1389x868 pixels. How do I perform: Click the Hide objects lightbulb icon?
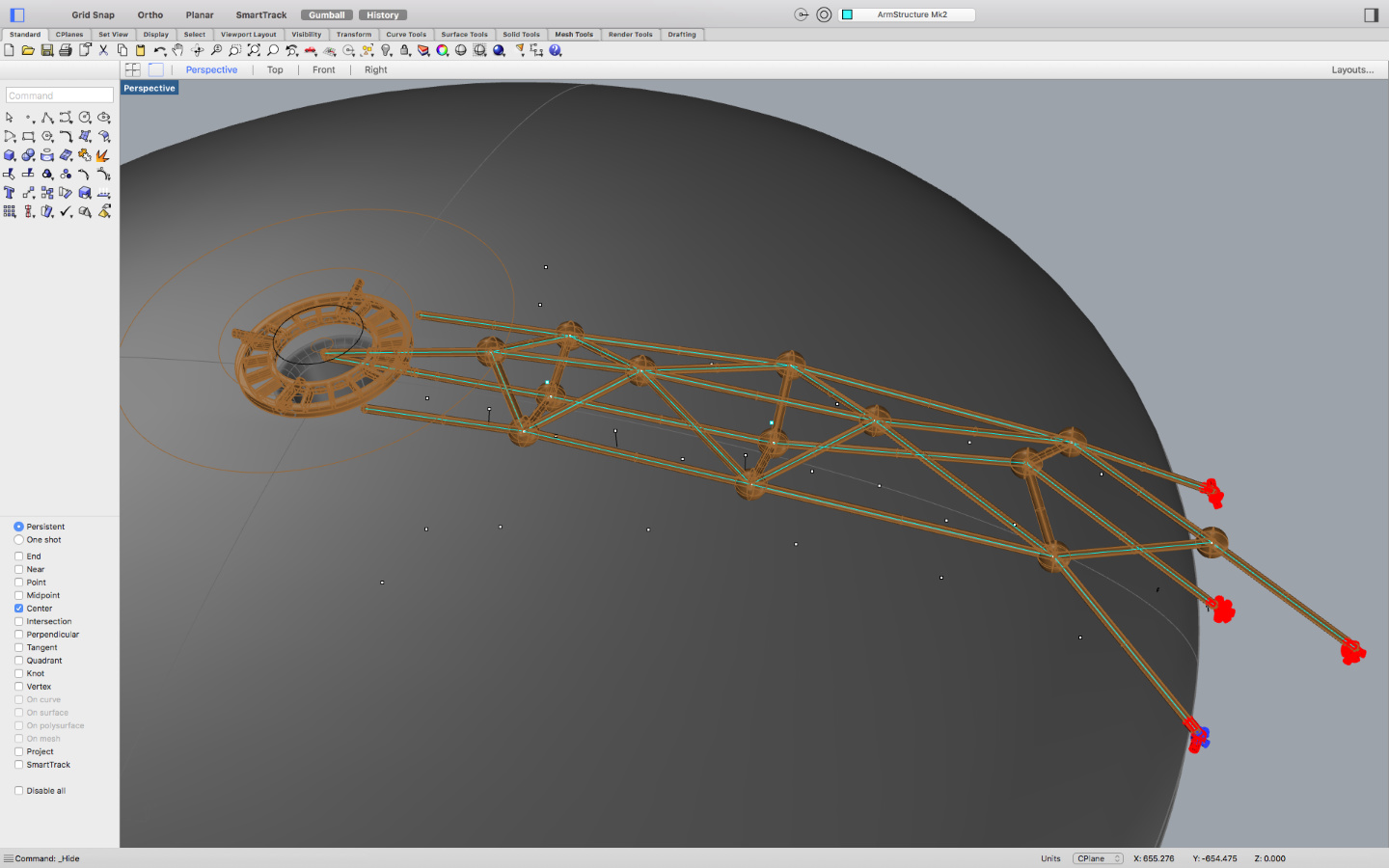(x=386, y=50)
